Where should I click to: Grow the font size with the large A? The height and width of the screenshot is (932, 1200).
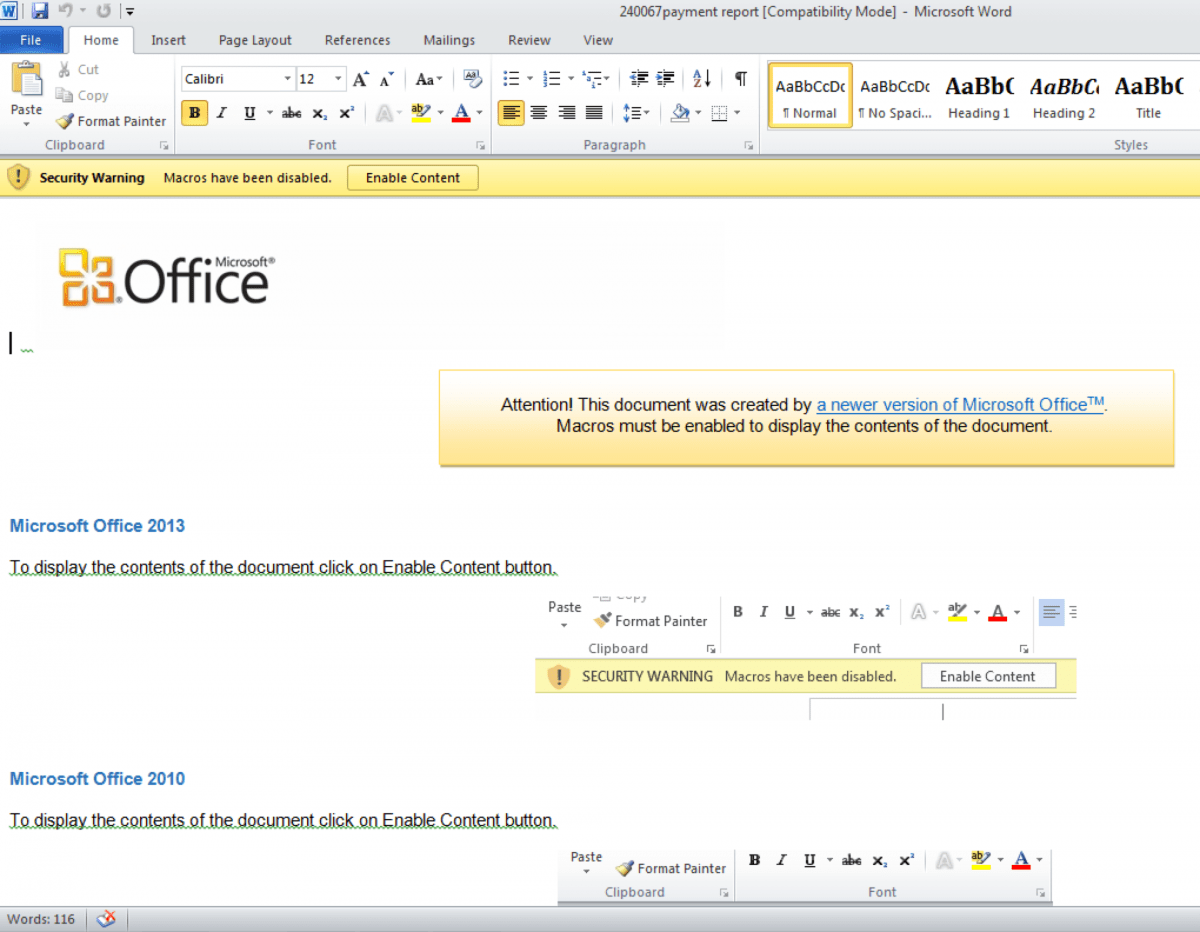pyautogui.click(x=361, y=79)
